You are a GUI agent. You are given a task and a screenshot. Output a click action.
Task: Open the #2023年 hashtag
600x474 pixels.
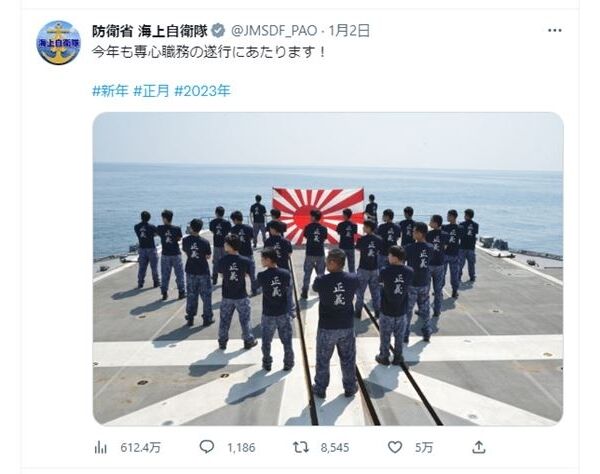tap(202, 91)
